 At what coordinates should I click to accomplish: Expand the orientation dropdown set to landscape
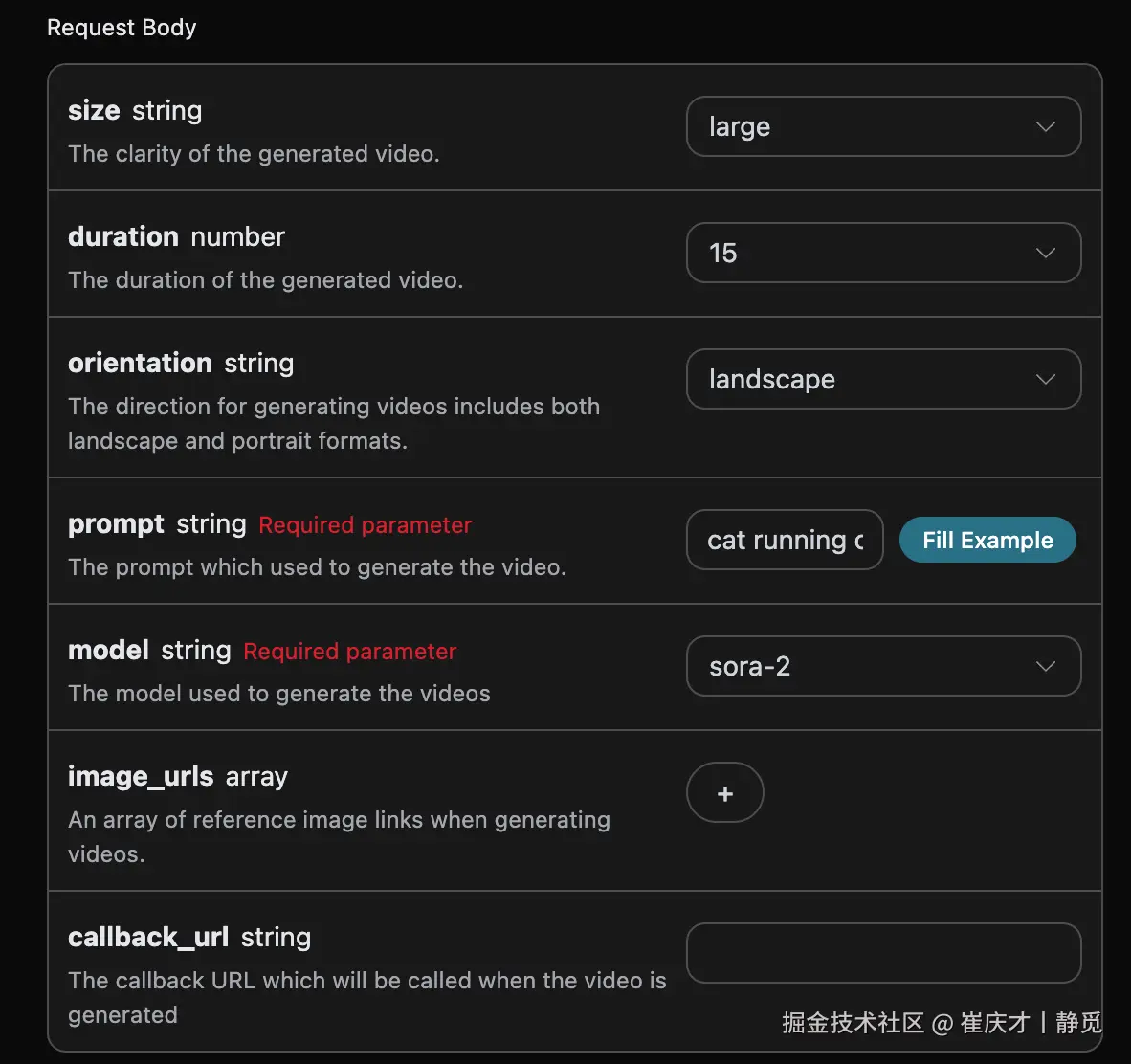coord(883,379)
